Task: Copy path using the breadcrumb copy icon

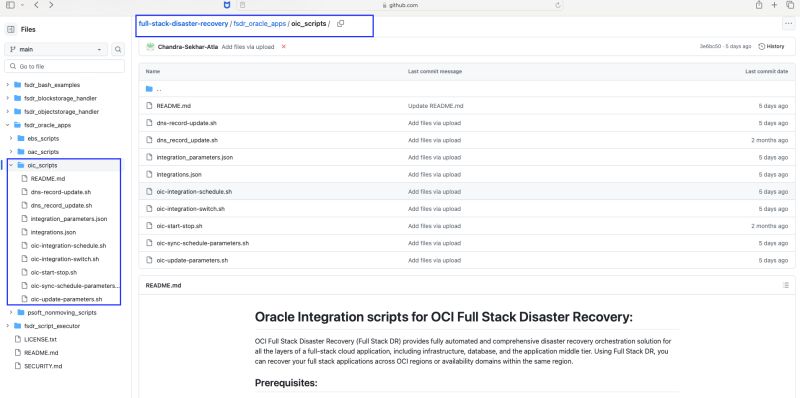Action: (341, 23)
